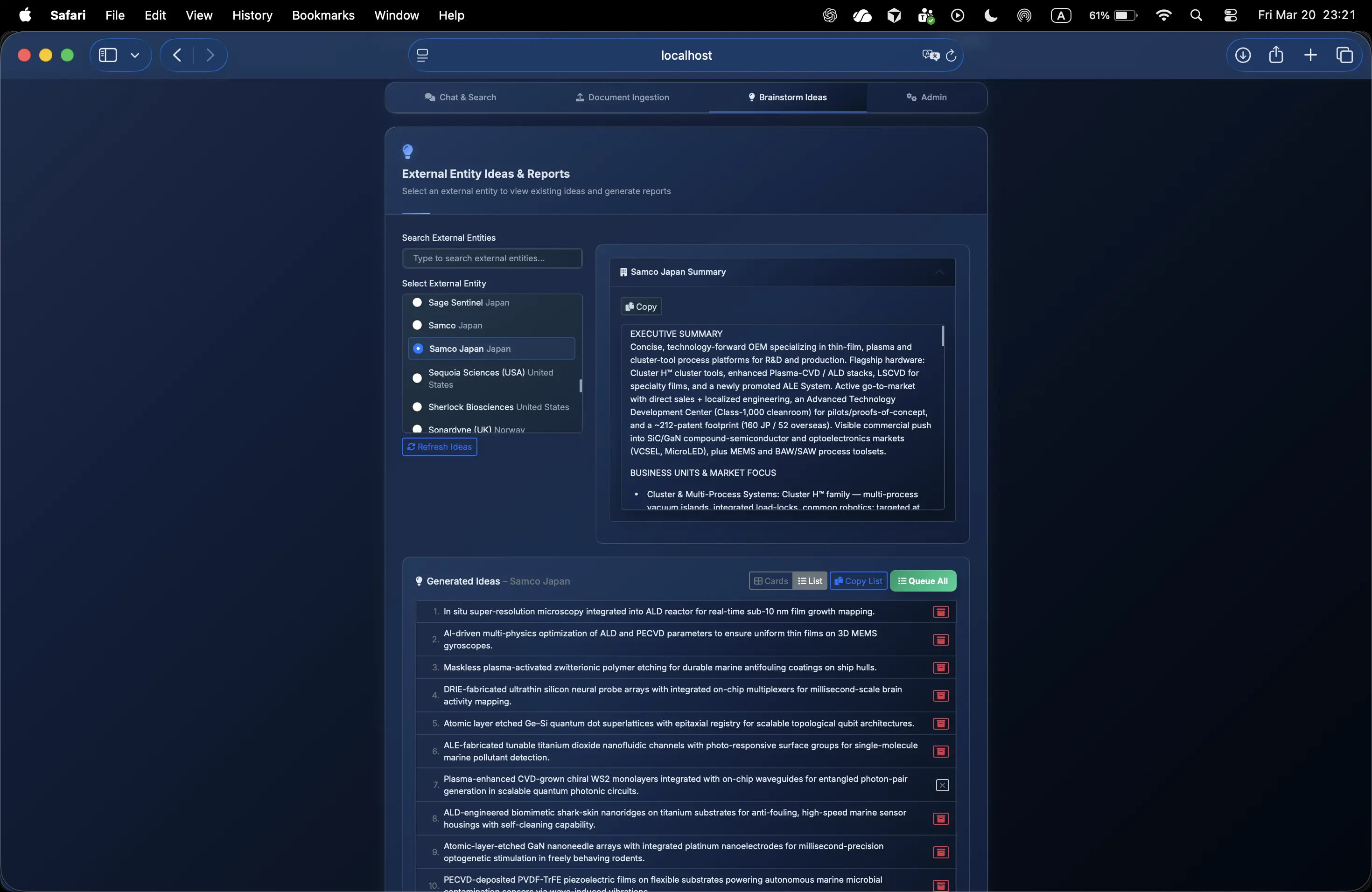
Task: Focus the Search External Entities field
Action: click(492, 258)
